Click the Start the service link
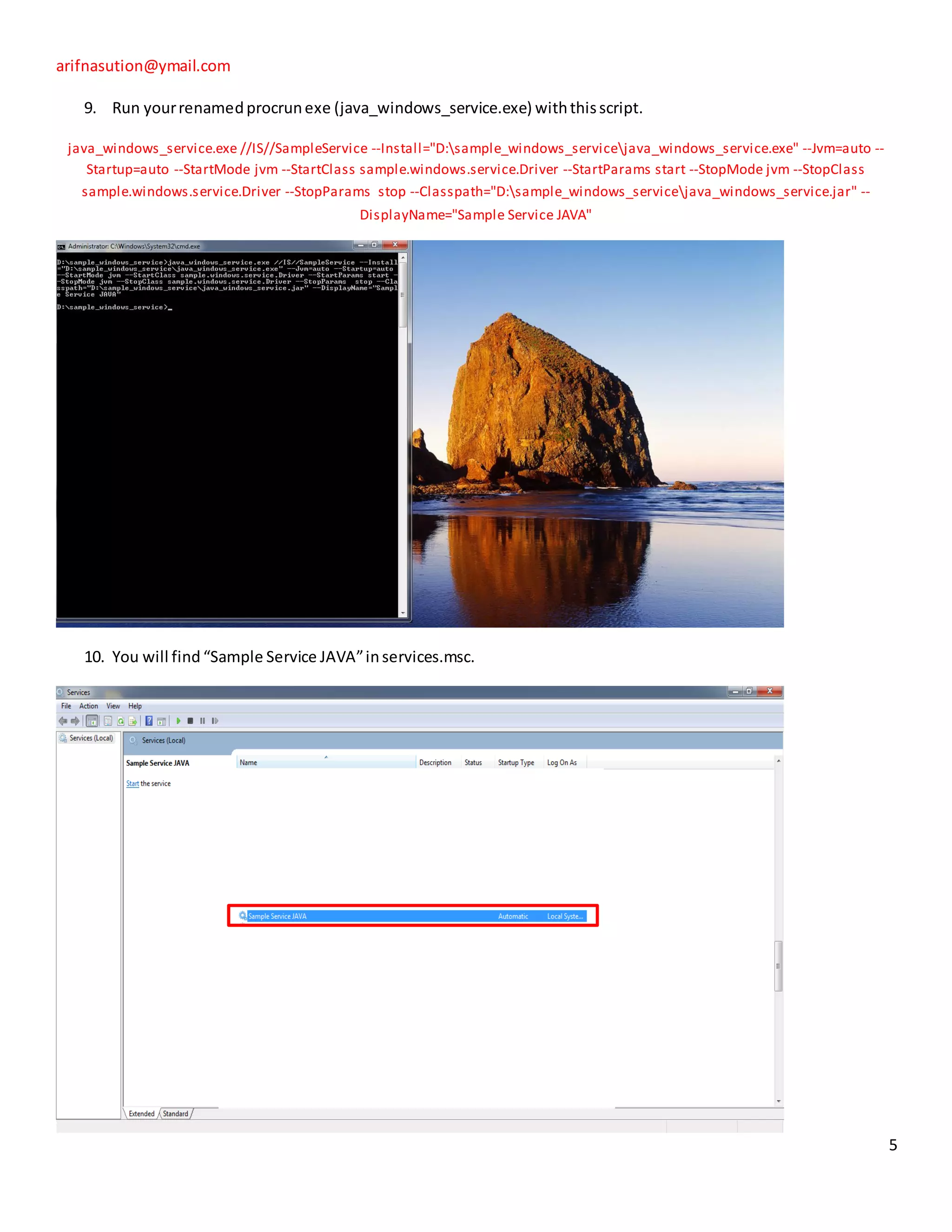The width and height of the screenshot is (952, 1232). pyautogui.click(x=132, y=783)
